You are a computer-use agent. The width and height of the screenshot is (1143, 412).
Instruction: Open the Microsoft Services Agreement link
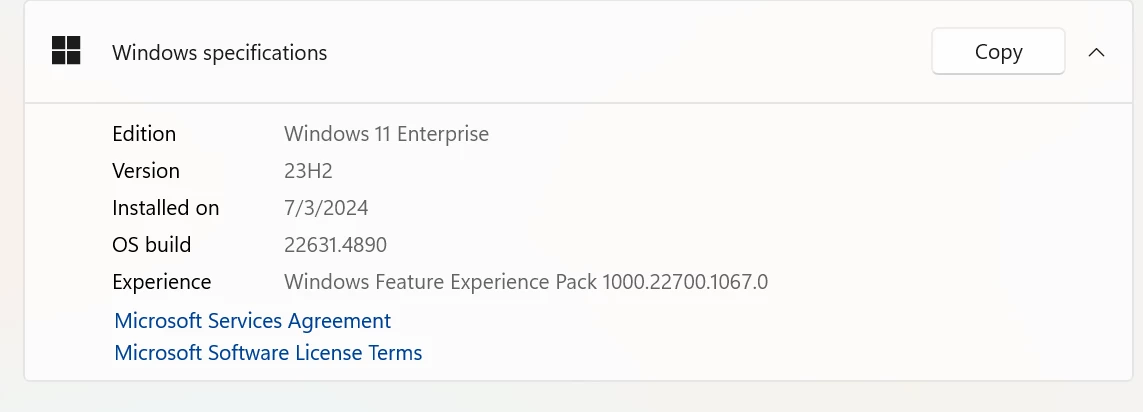pyautogui.click(x=252, y=321)
